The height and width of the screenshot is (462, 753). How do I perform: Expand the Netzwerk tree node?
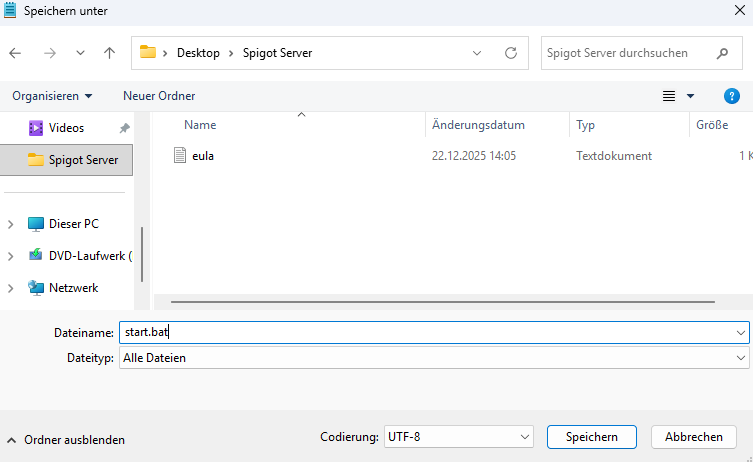coord(11,288)
